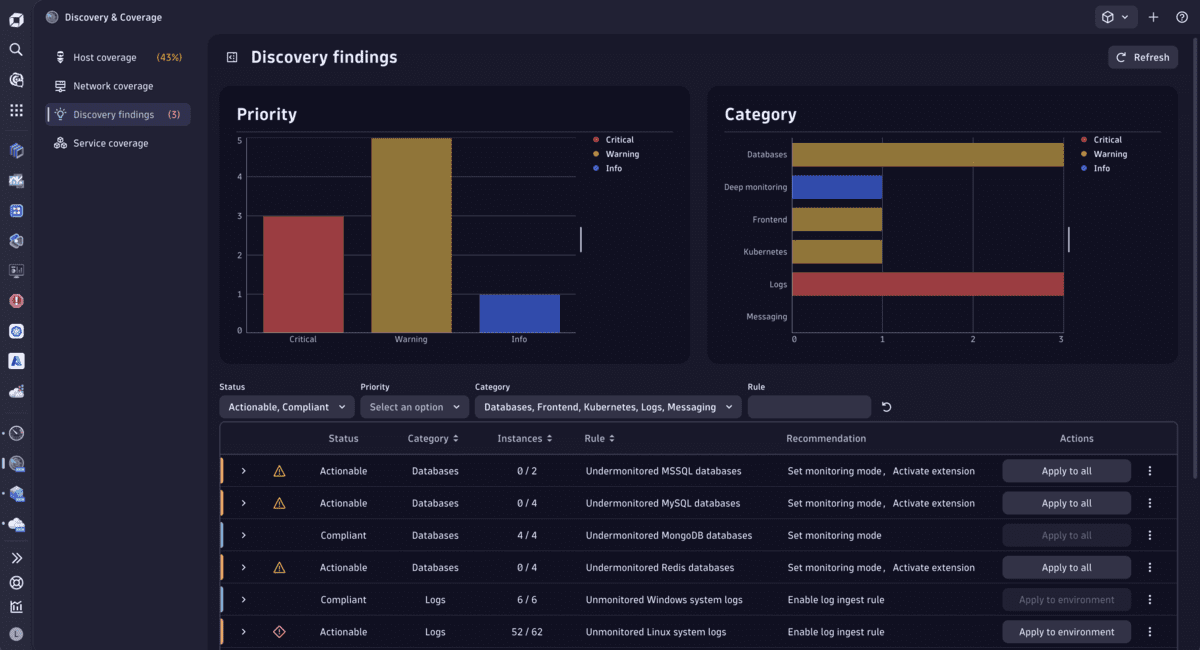The image size is (1200, 650).
Task: Open the search tool in the left rail
Action: (15, 49)
